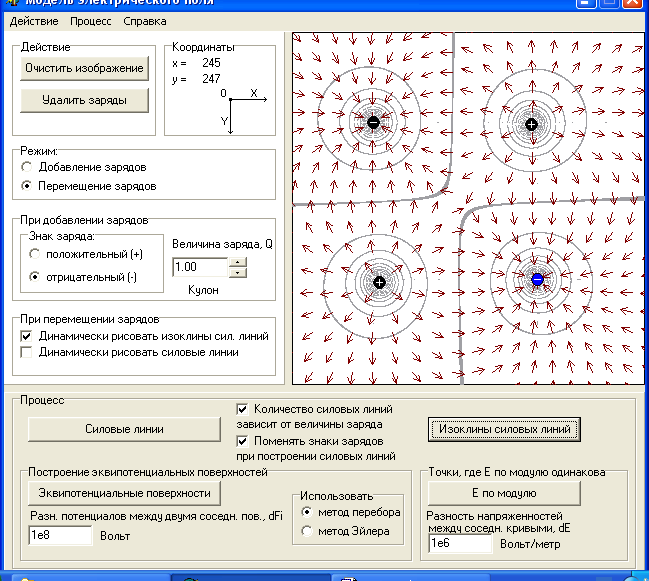Click the dE field strength difference input
This screenshot has width=649, height=581.
tap(460, 543)
